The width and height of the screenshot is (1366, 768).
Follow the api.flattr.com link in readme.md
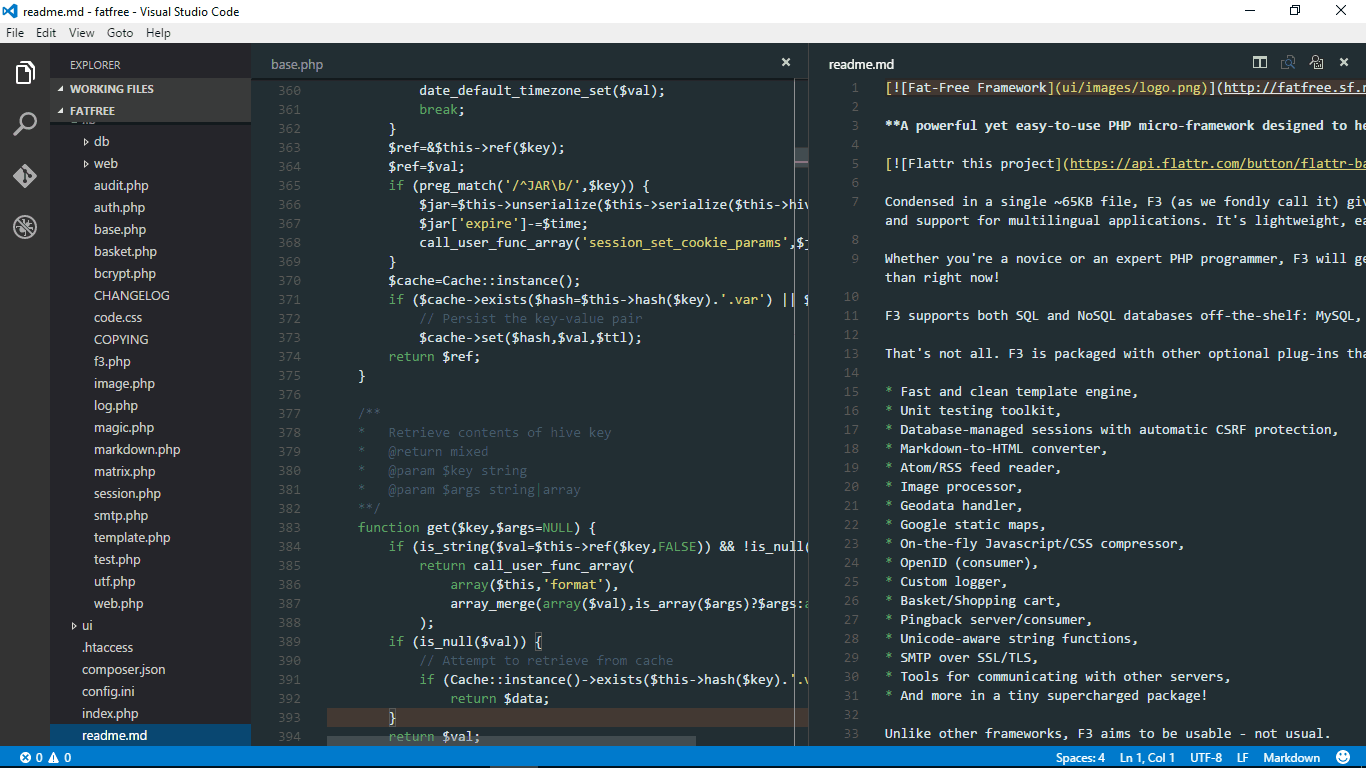point(1218,164)
